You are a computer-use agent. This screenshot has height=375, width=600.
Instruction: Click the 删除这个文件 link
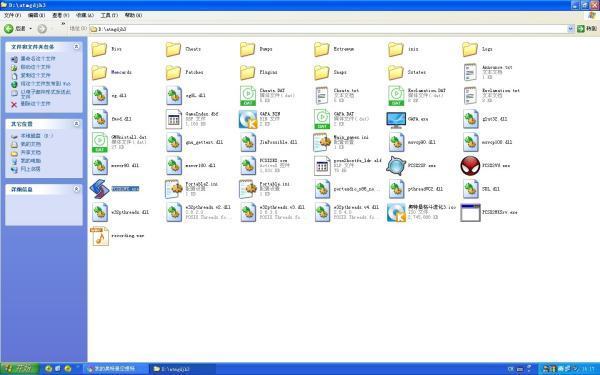35,104
